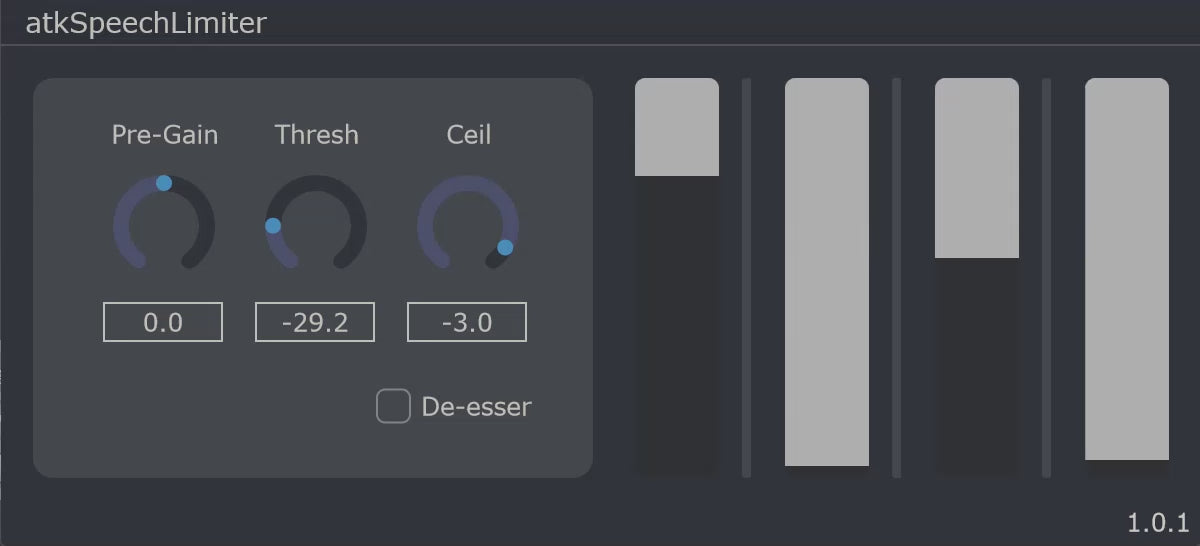Click the 1.0.1 version number

pyautogui.click(x=1158, y=522)
